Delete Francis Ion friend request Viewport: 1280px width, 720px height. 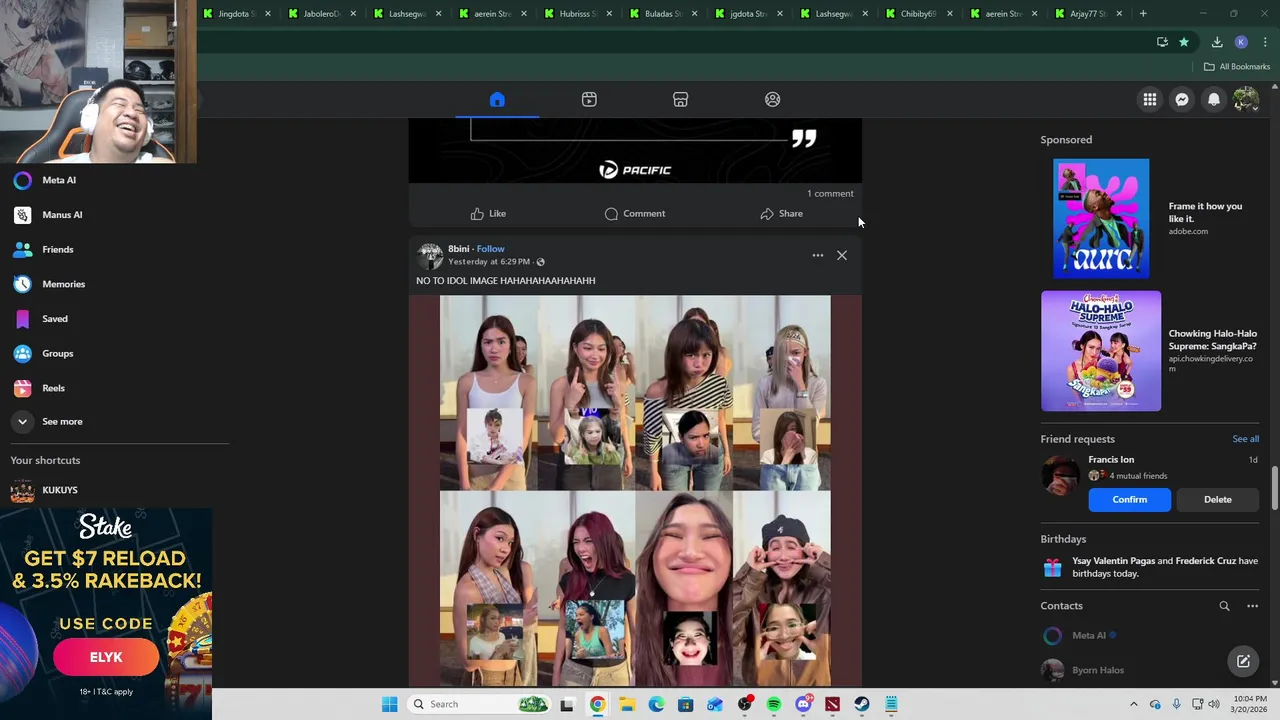pos(1217,499)
